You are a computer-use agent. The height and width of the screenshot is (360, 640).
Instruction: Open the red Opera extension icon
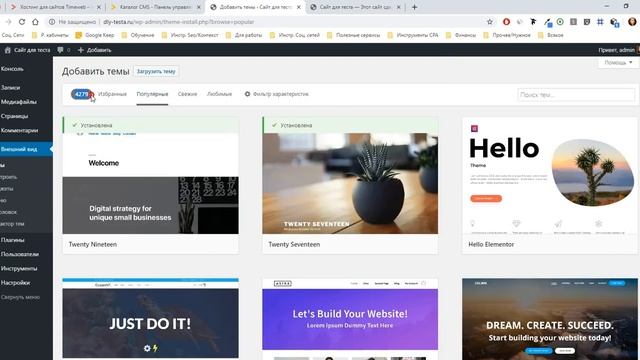506,22
